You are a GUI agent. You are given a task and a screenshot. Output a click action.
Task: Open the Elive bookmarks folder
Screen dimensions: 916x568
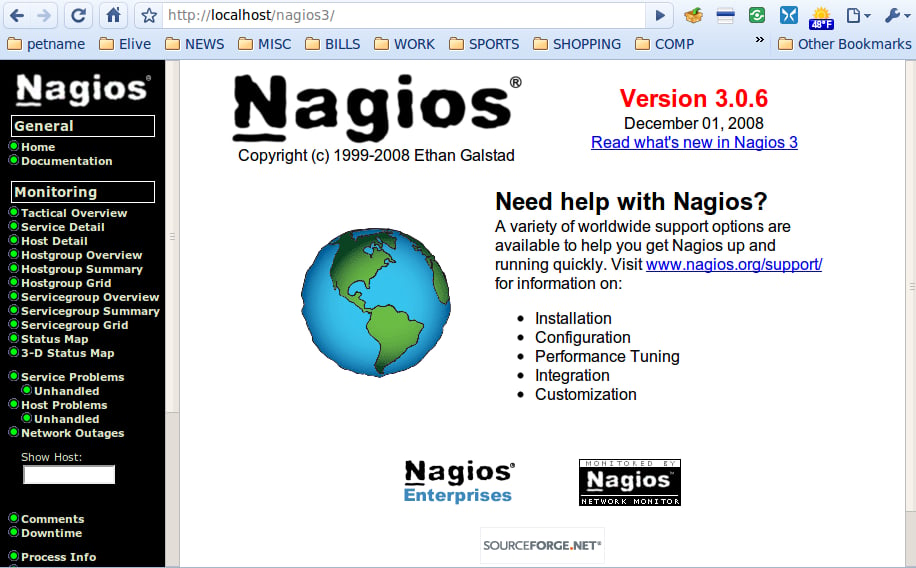point(124,44)
